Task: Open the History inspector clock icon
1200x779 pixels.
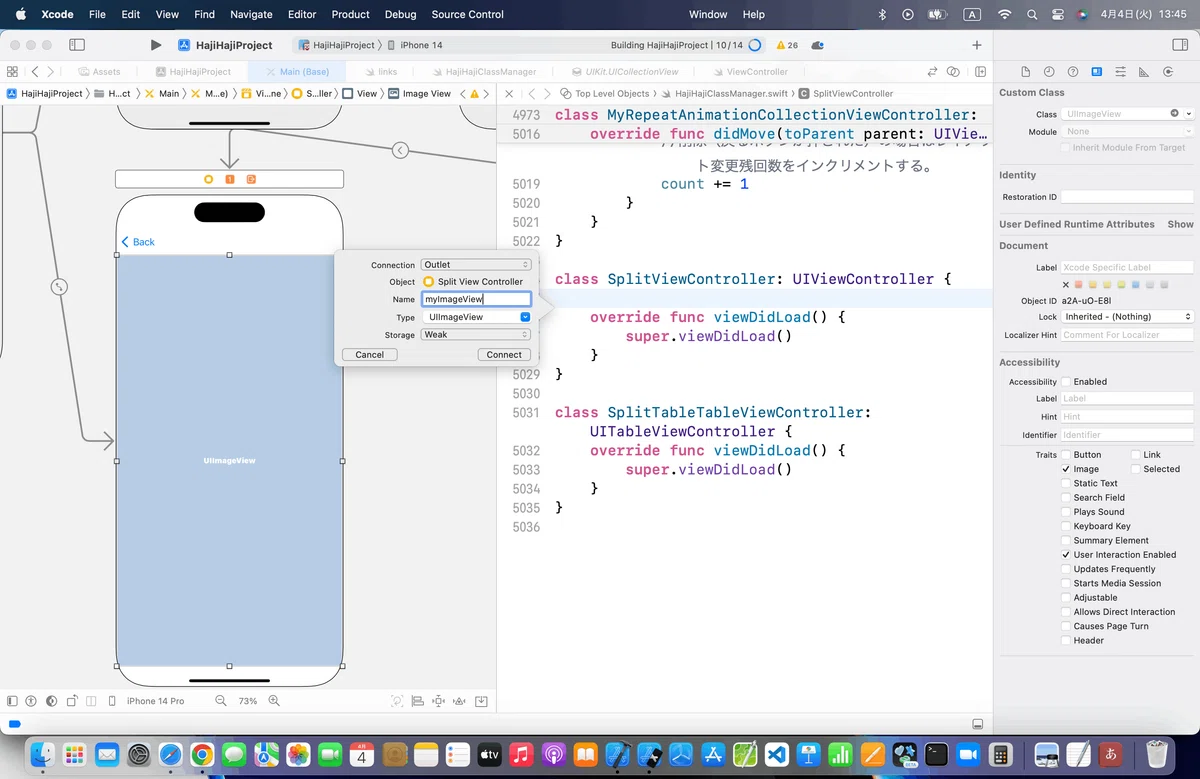Action: point(1049,72)
